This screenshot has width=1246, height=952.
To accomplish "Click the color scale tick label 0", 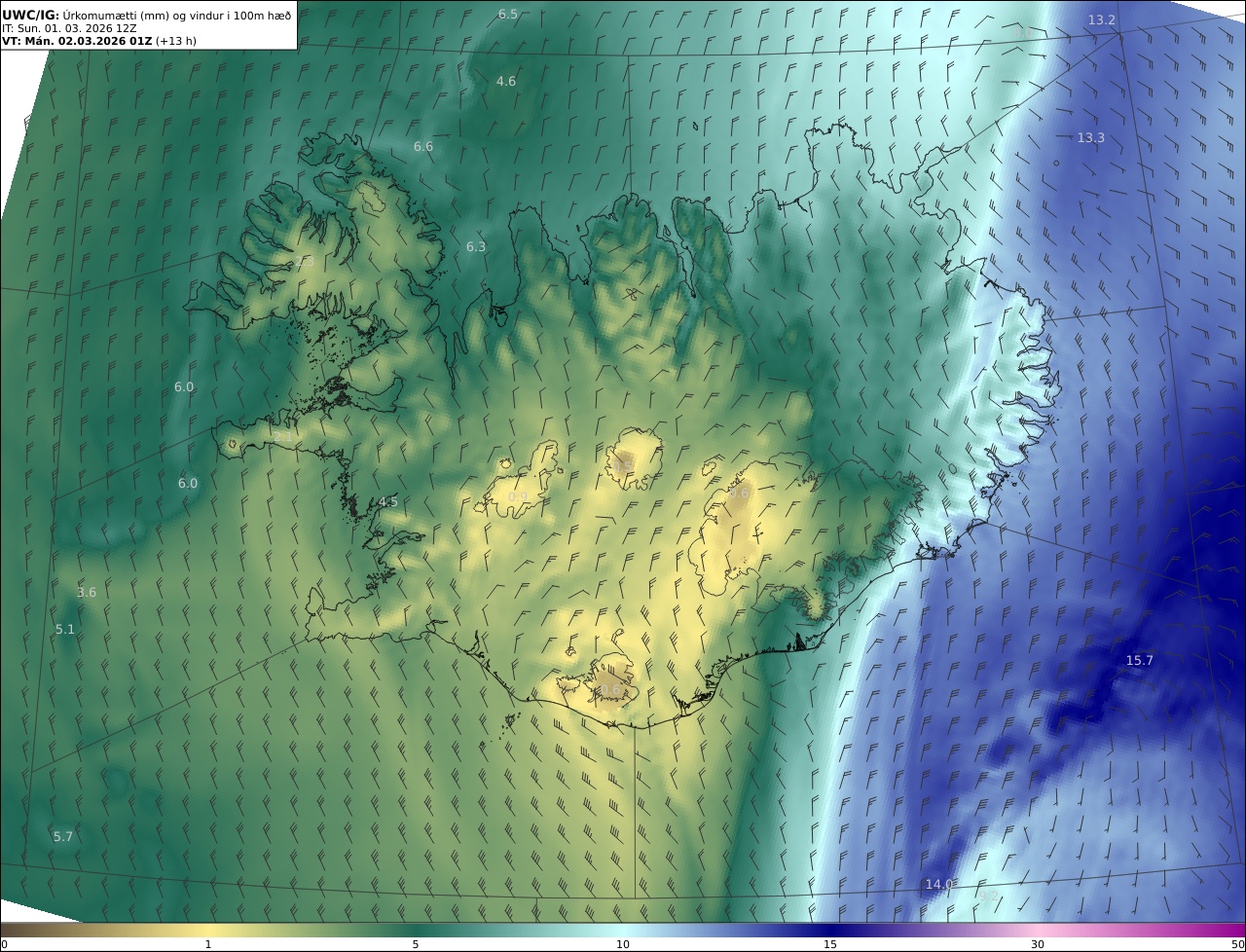I will click(x=4, y=944).
